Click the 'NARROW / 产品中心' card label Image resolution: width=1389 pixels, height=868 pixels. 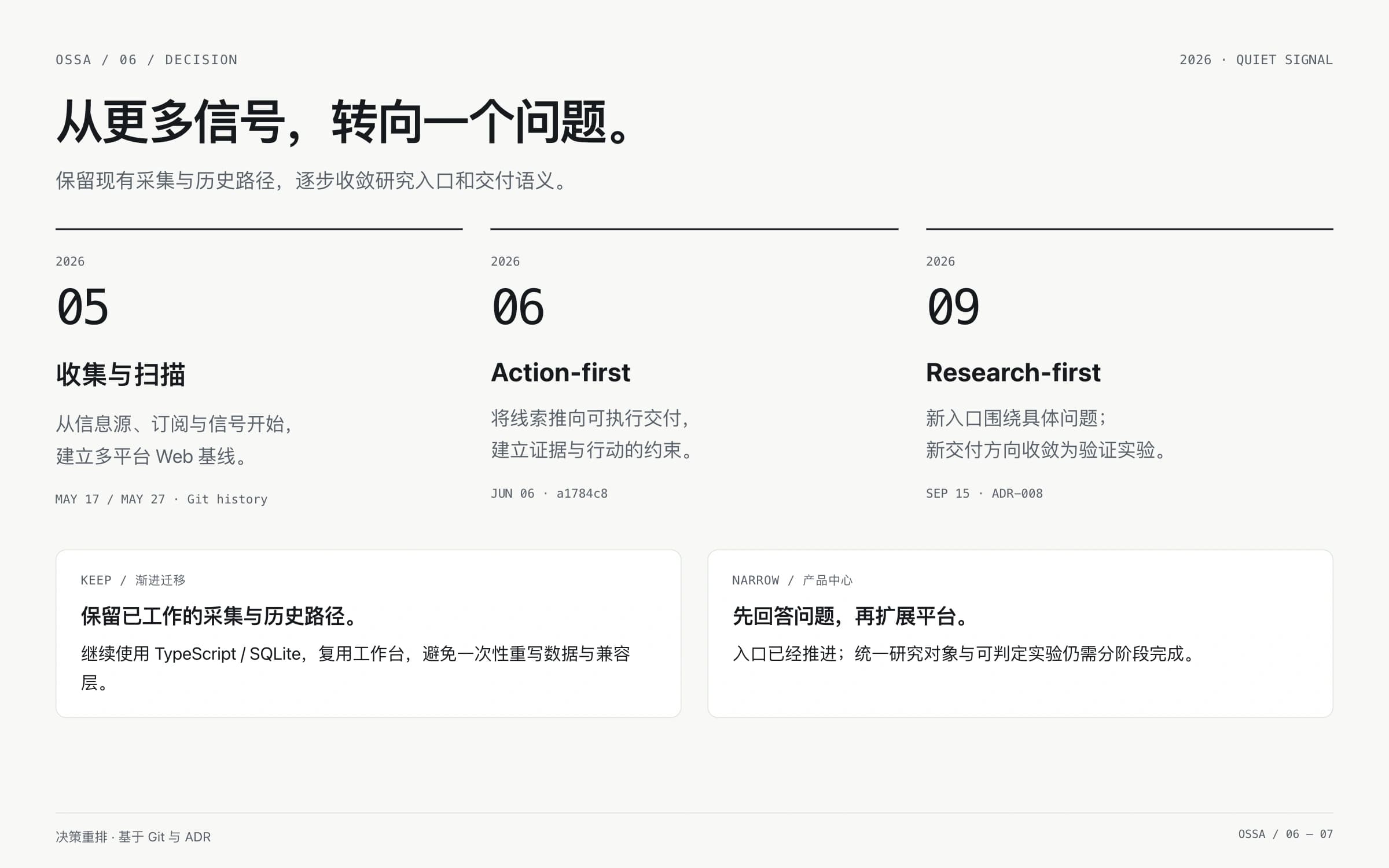pyautogui.click(x=792, y=580)
